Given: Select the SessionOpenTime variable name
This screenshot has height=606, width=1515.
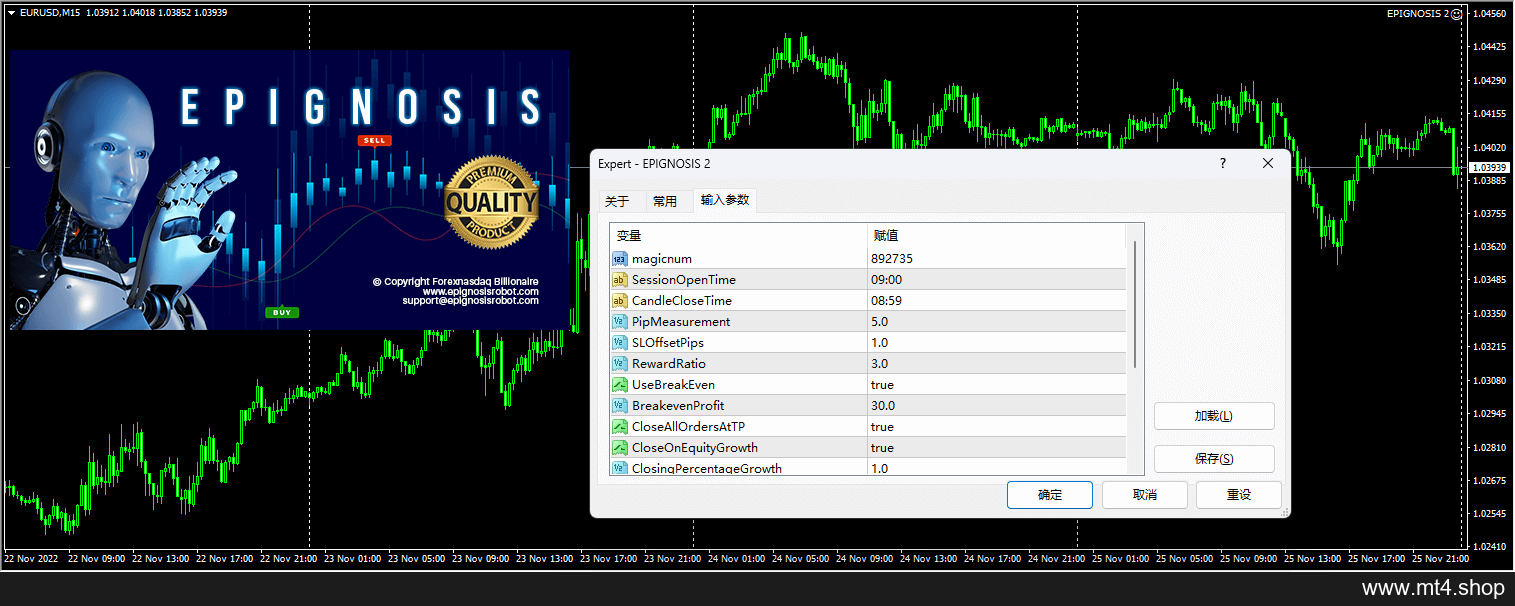Looking at the screenshot, I should [684, 280].
